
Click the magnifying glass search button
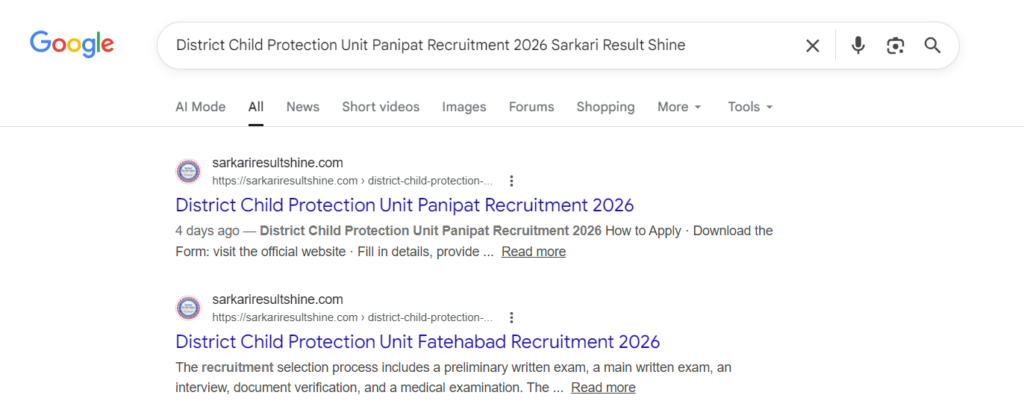[932, 46]
